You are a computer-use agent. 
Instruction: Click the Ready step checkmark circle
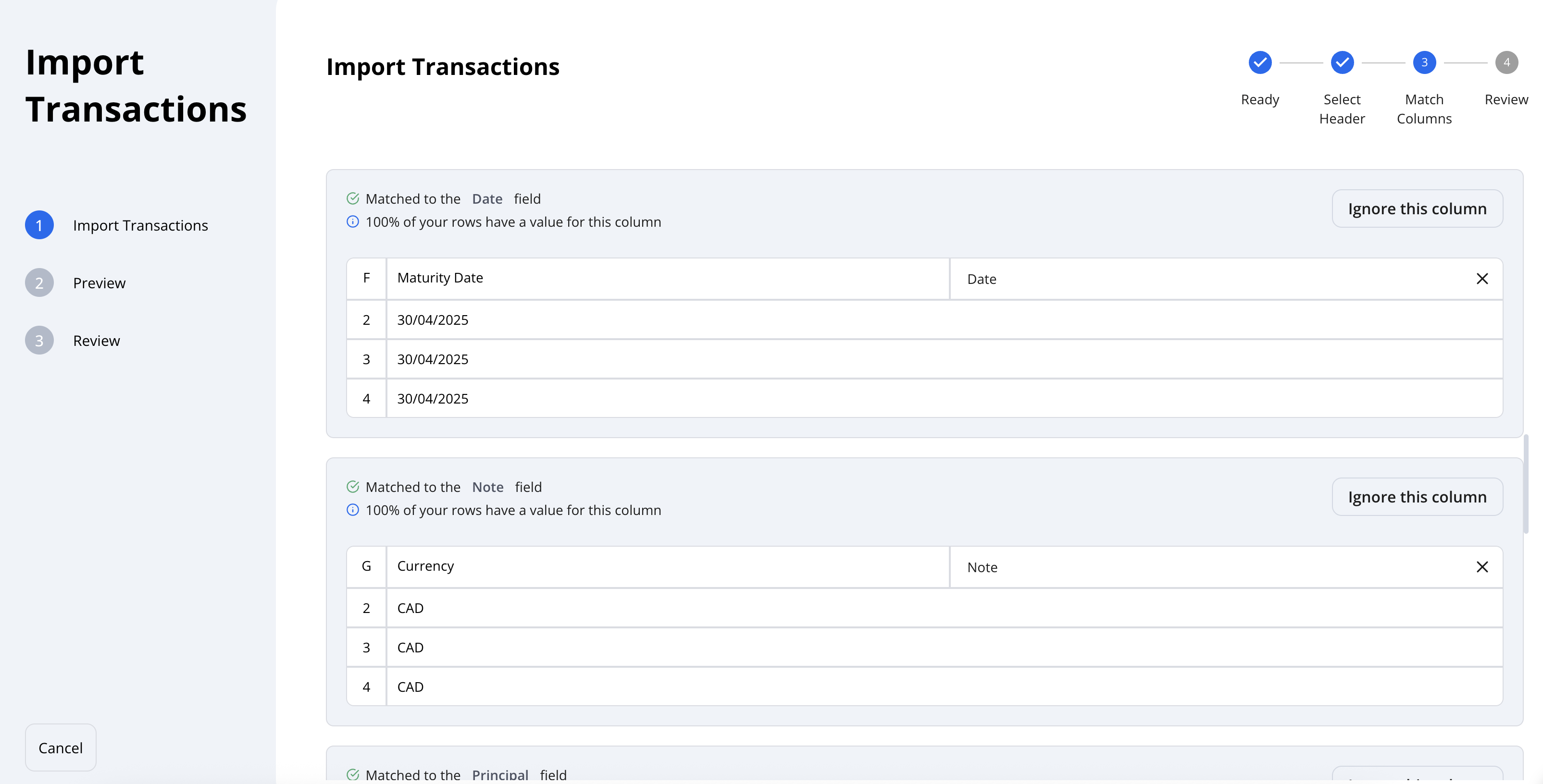1260,62
